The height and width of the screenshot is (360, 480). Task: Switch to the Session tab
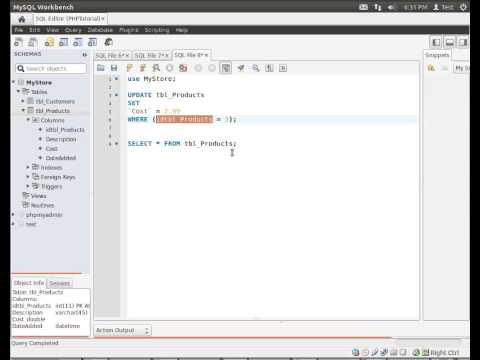[x=60, y=283]
